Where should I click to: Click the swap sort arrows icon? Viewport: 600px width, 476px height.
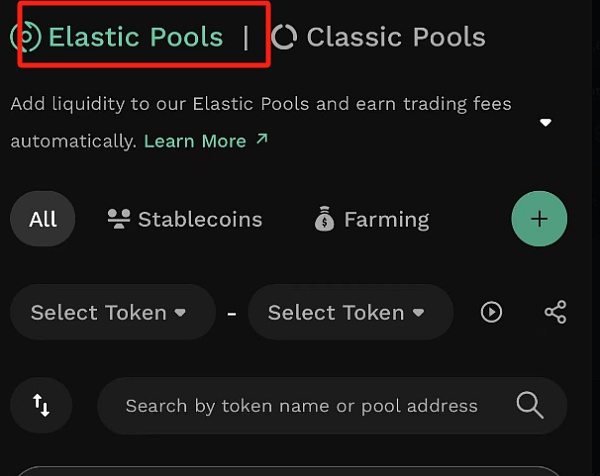click(41, 405)
